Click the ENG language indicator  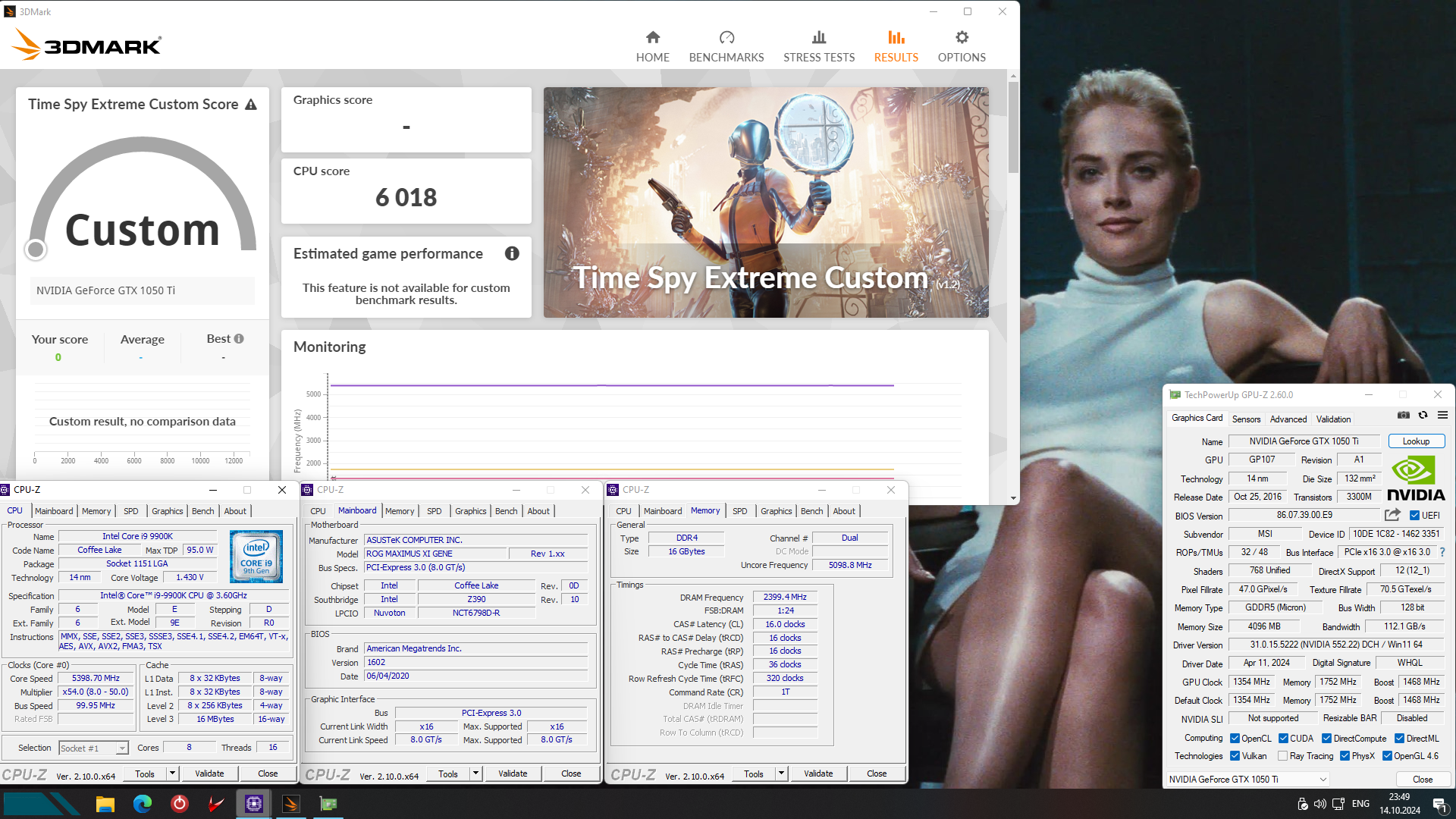(x=1360, y=804)
